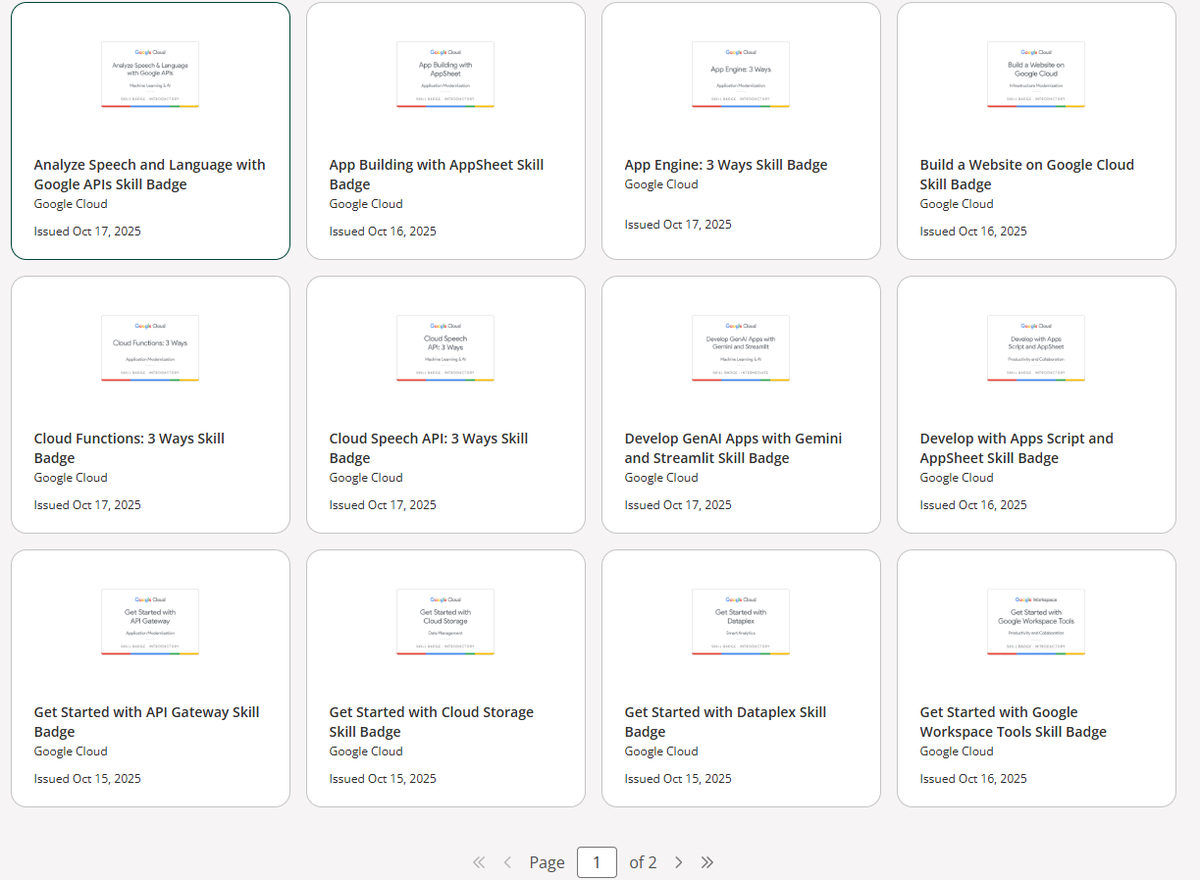
Task: Click the 'of 2' page count text
Action: tap(643, 862)
